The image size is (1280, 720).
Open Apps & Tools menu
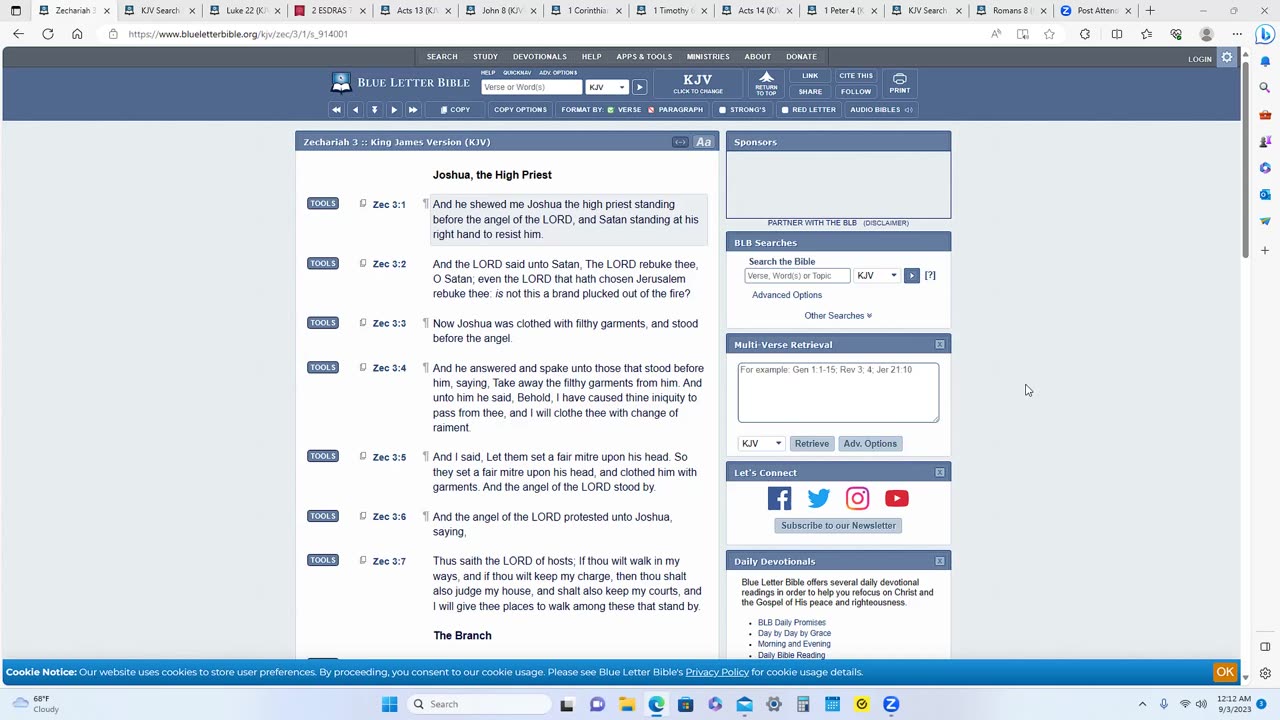click(644, 57)
